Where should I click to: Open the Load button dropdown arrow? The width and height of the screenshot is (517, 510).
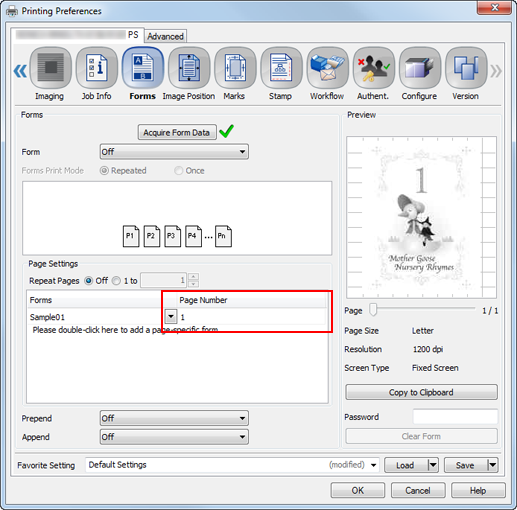[433, 465]
